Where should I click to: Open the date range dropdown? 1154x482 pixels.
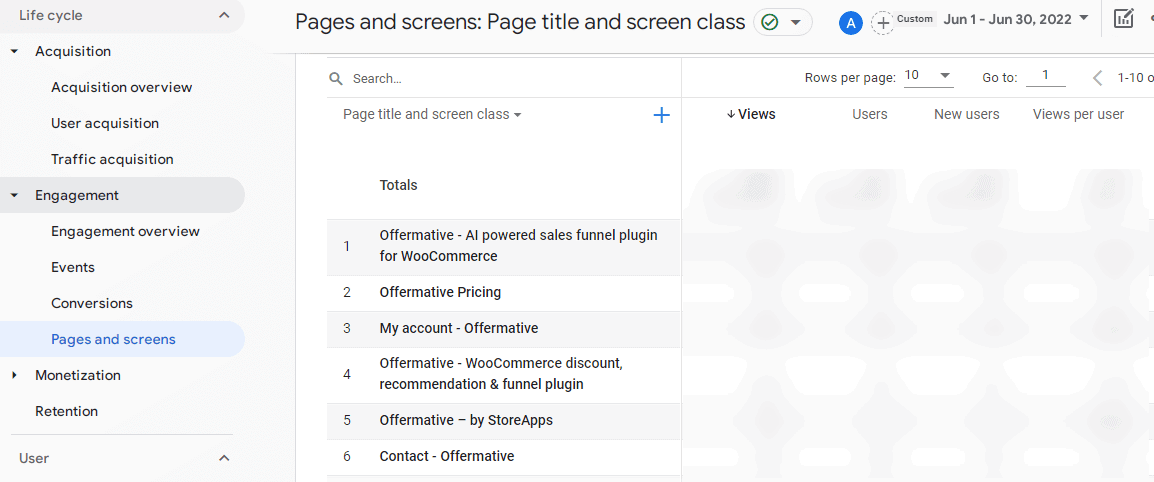[1016, 19]
